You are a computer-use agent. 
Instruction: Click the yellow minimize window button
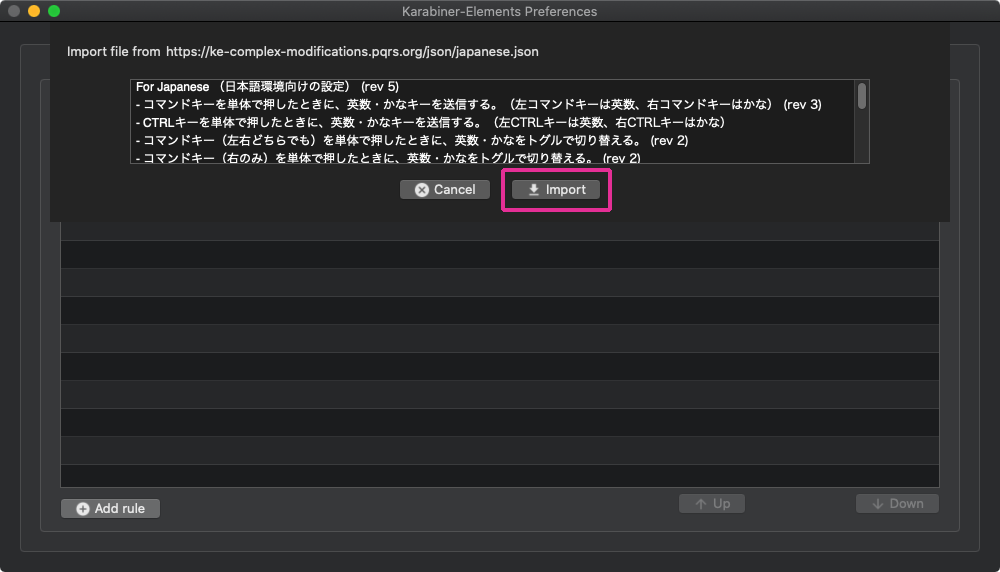point(34,11)
